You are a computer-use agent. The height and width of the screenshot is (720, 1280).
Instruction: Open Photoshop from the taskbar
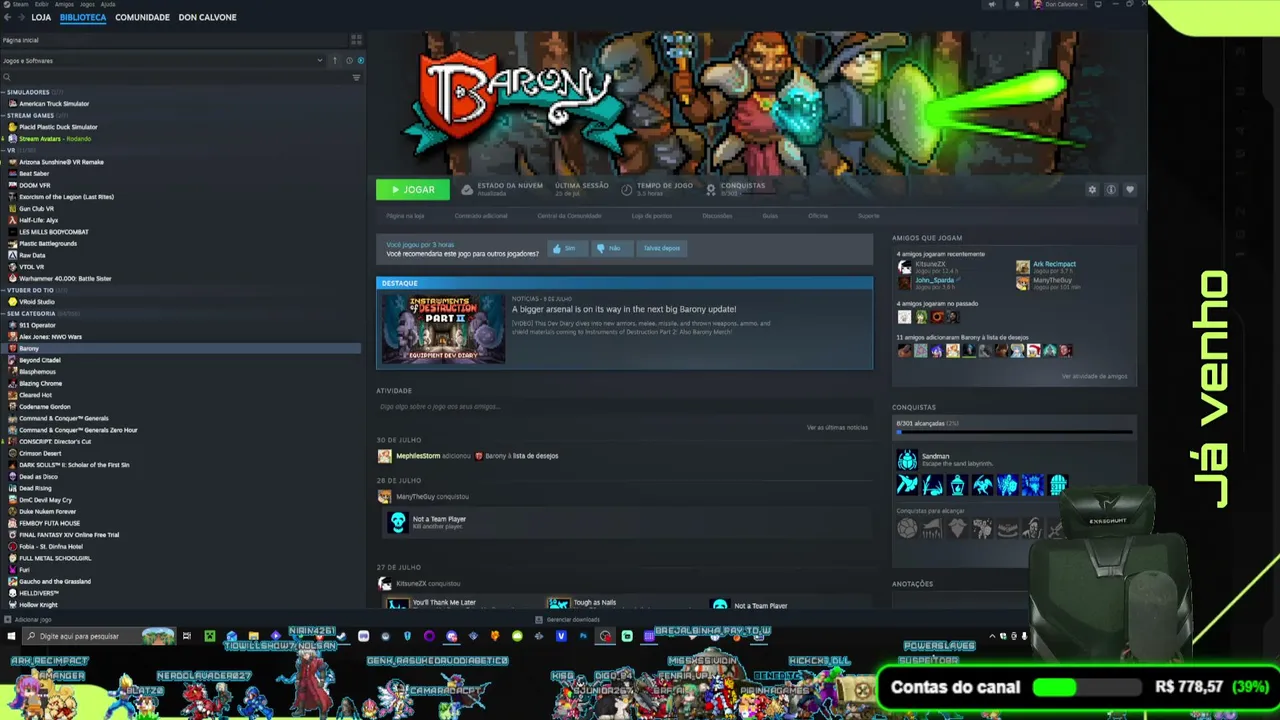point(583,636)
